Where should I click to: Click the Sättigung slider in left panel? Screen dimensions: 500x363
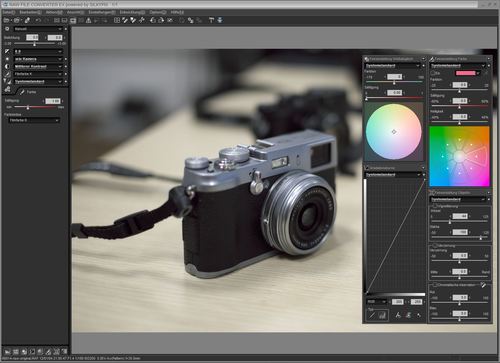click(35, 107)
